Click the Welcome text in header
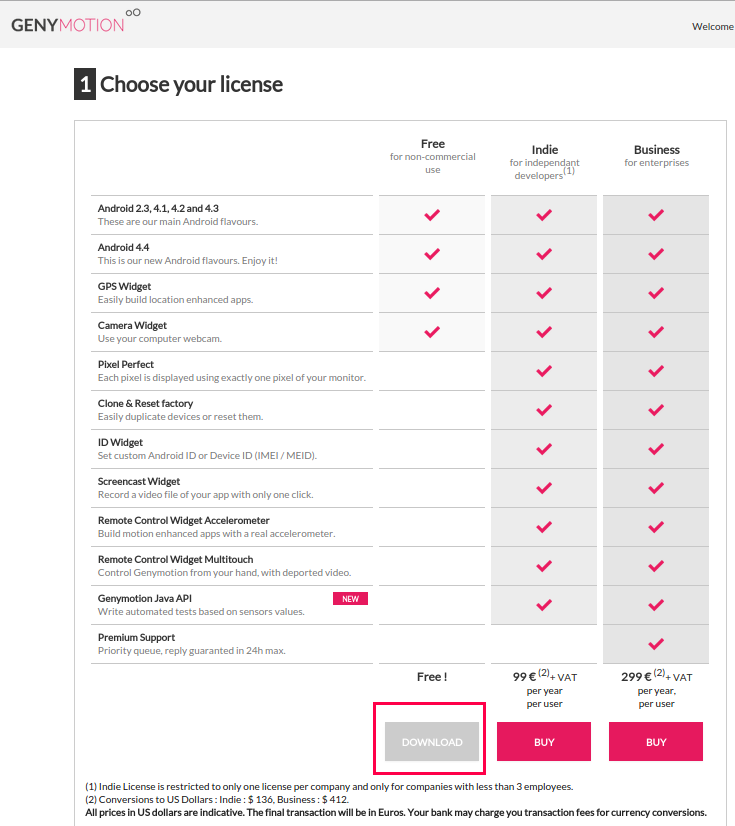 (x=713, y=26)
